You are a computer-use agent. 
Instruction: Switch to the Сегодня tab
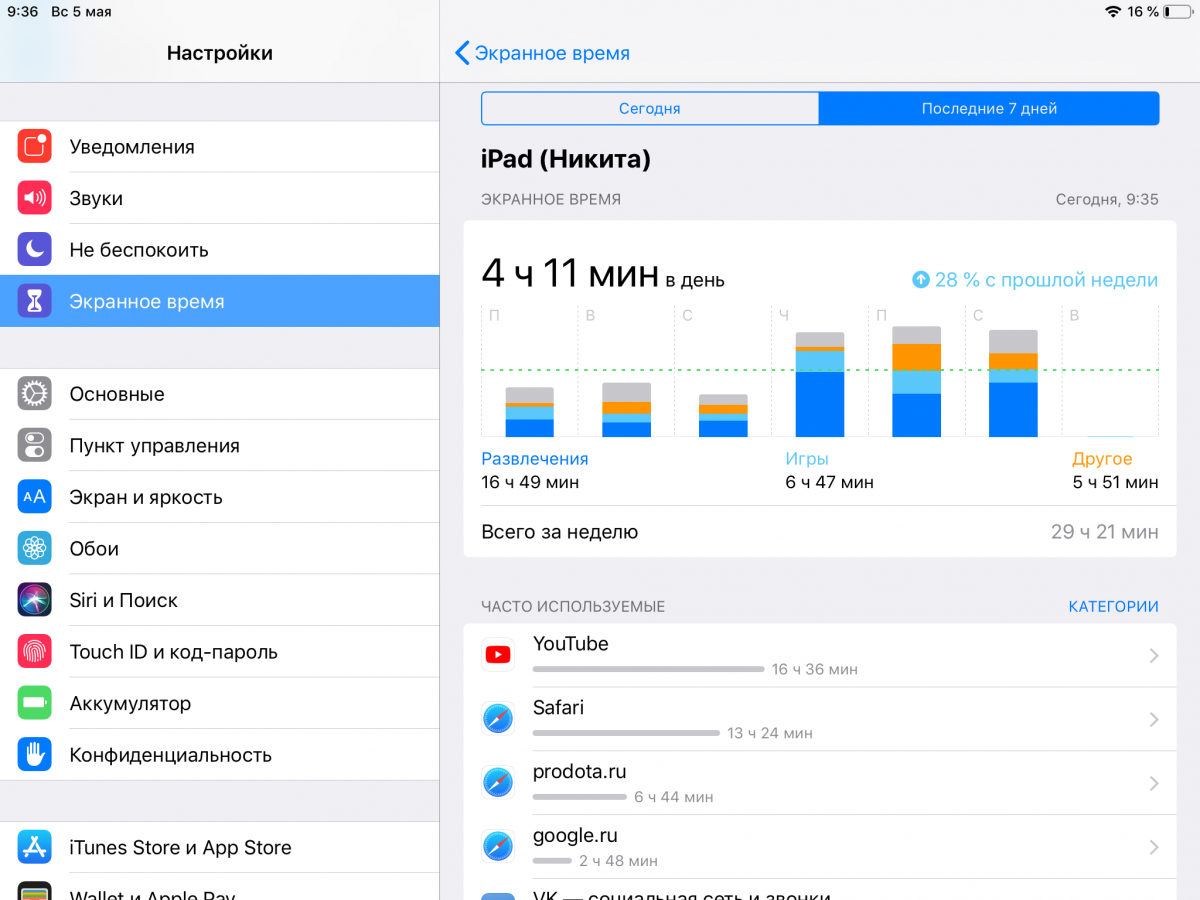tap(650, 109)
